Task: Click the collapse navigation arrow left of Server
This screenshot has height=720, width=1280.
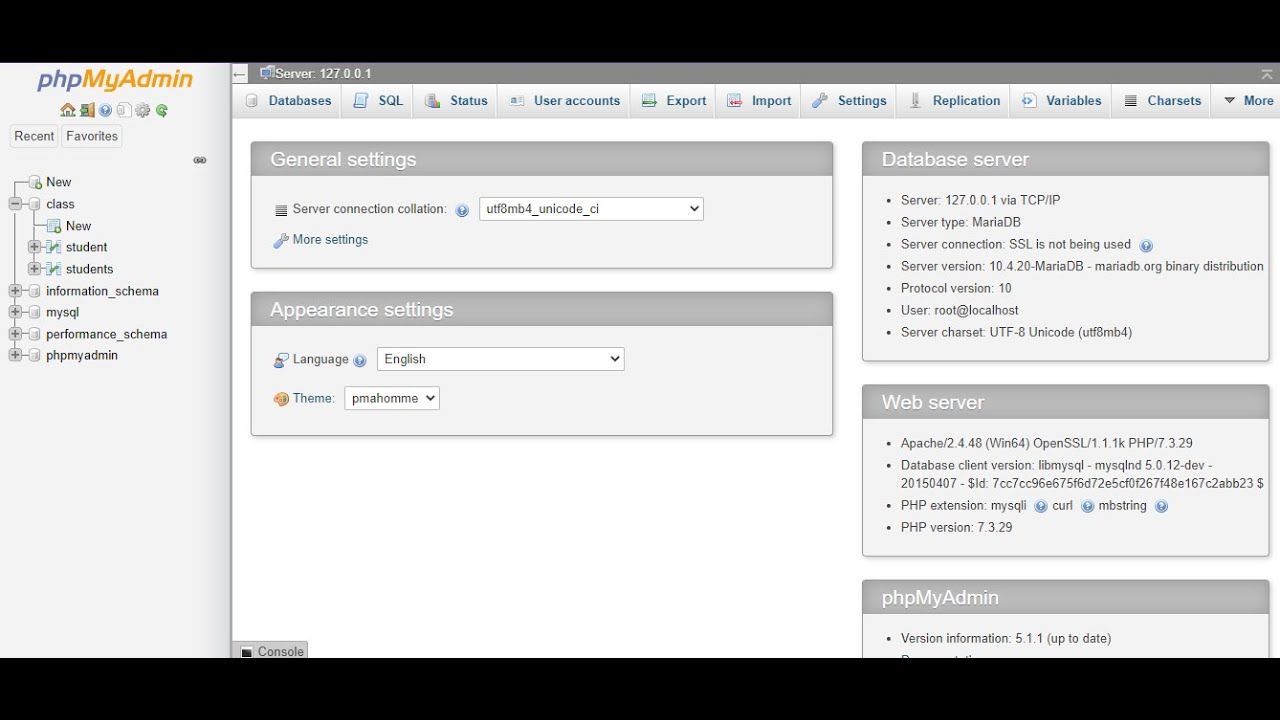Action: [239, 74]
